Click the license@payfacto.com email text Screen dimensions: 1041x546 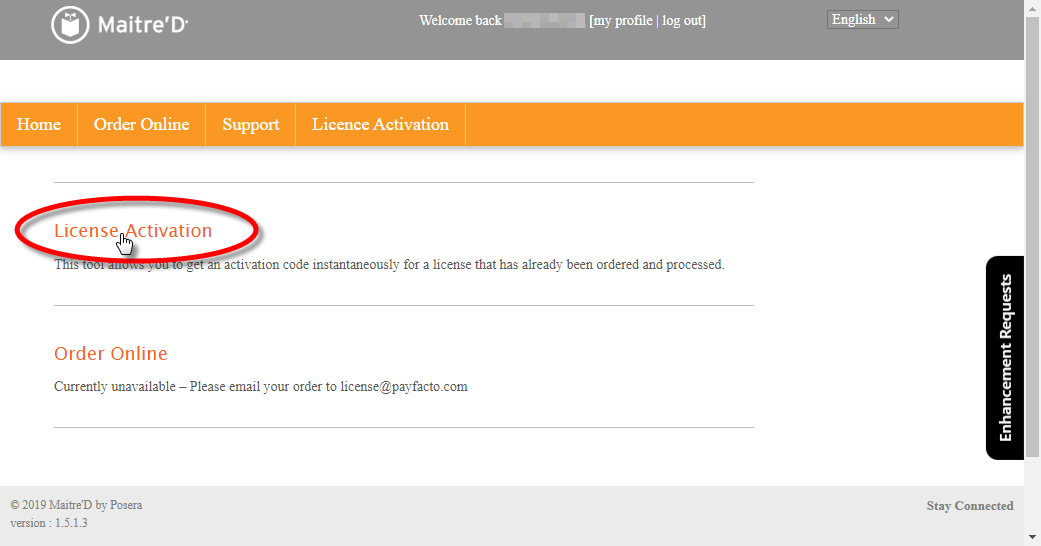(404, 387)
